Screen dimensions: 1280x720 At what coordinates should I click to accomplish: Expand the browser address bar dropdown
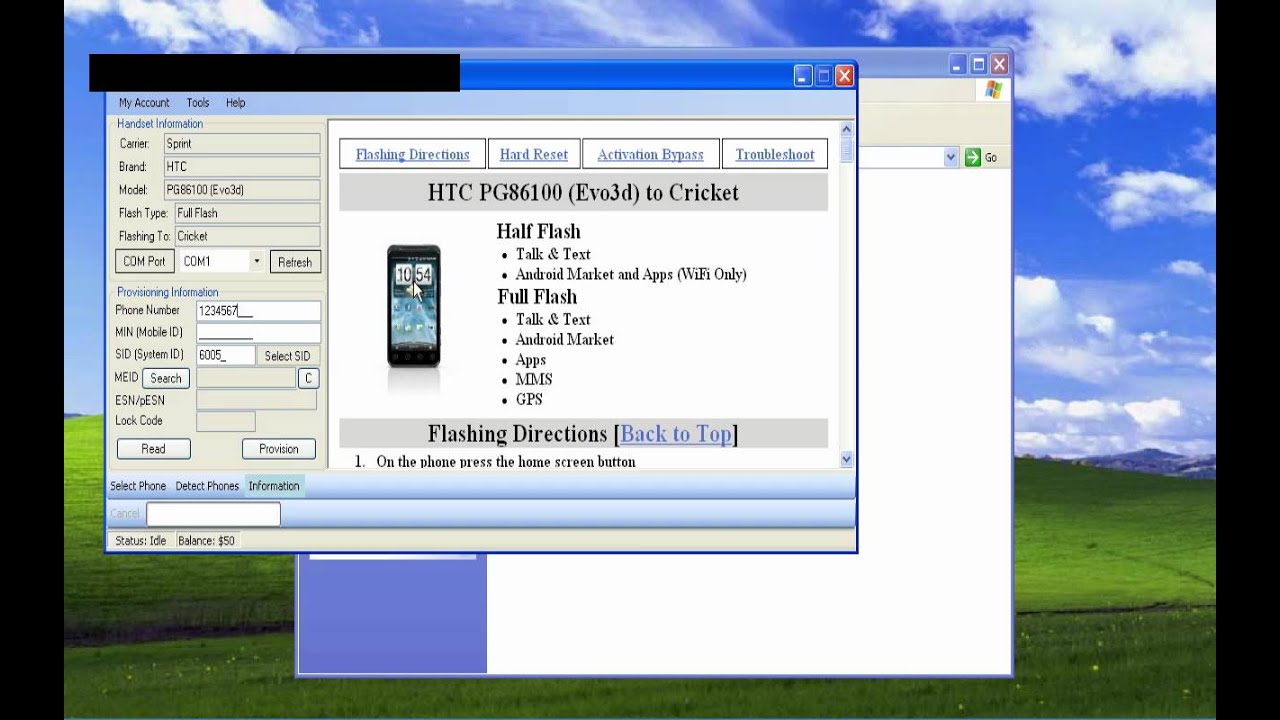[x=950, y=157]
